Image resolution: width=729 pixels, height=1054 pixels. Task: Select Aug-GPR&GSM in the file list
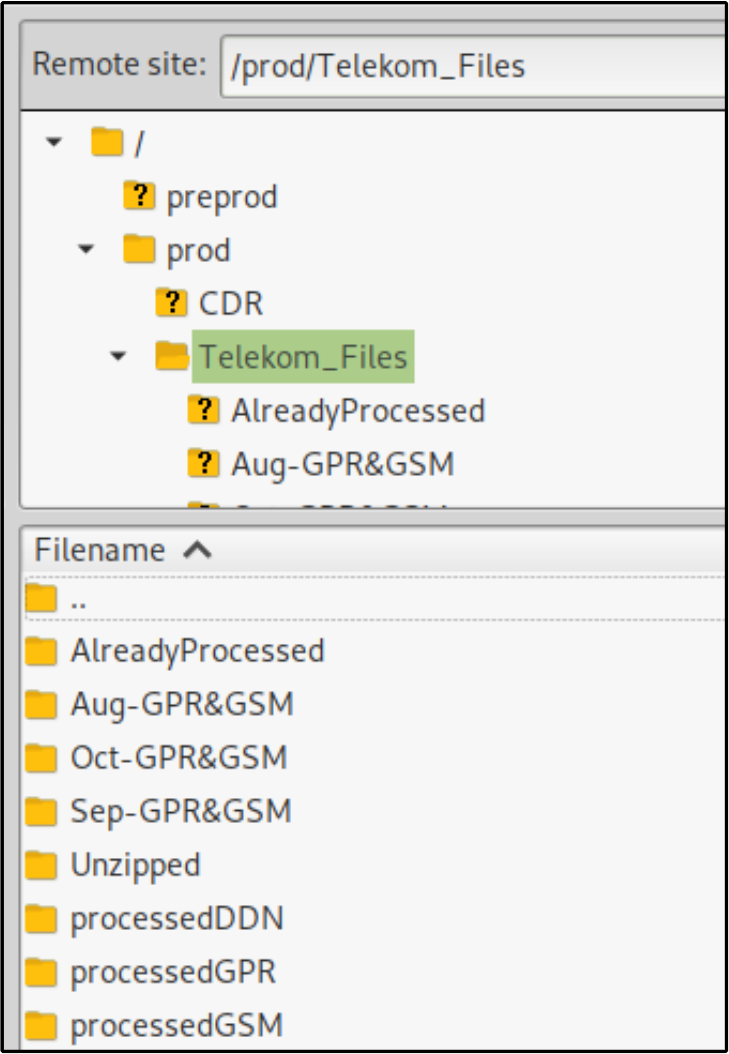pyautogui.click(x=182, y=704)
